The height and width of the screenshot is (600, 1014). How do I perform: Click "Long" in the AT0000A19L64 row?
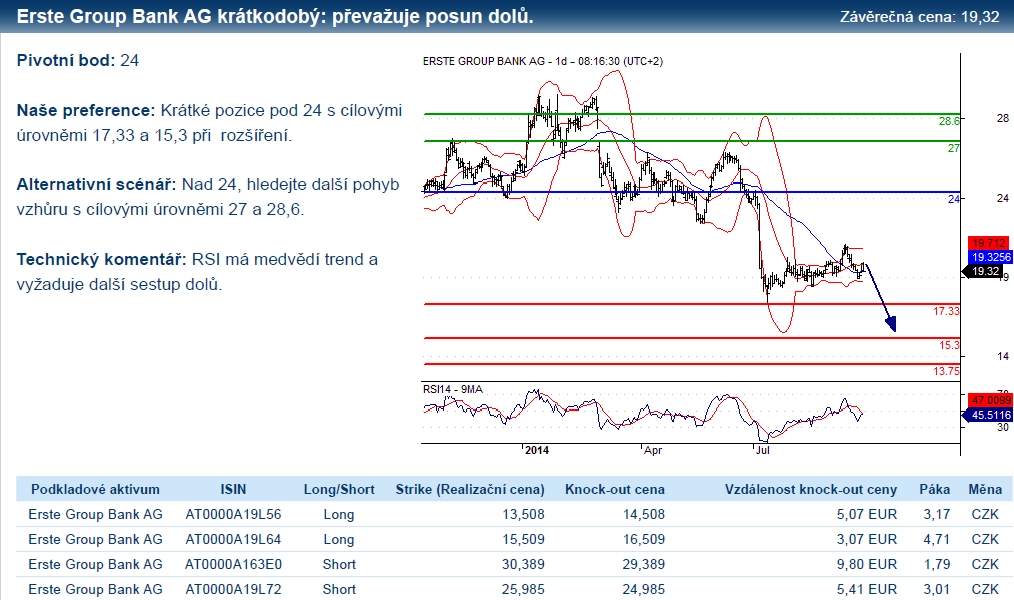click(339, 539)
